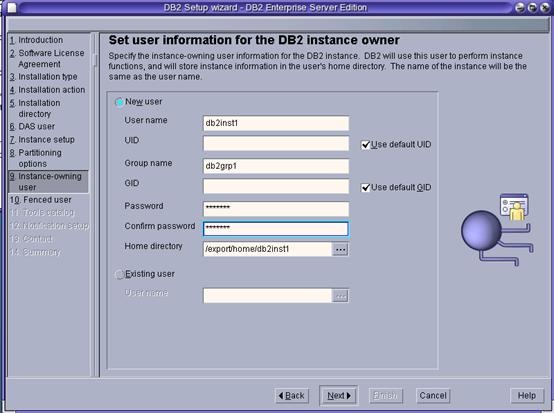Go to step 2 Software License Agreement
This screenshot has width=554, height=413.
coord(47,59)
